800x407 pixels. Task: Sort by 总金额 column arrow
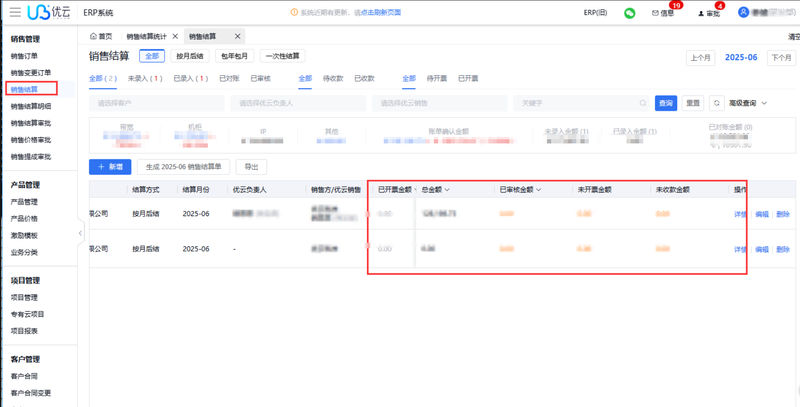tap(447, 189)
